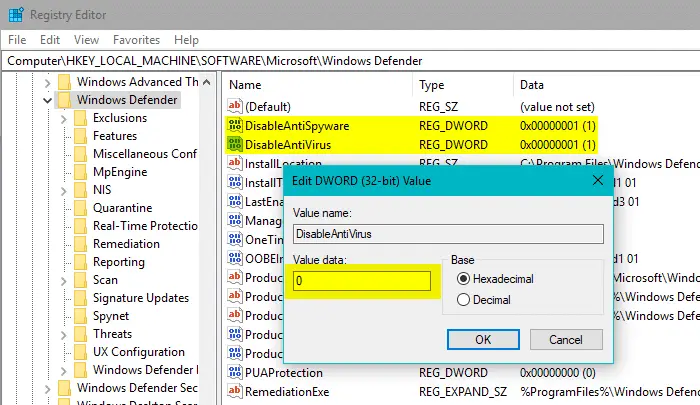Image resolution: width=700 pixels, height=405 pixels.
Task: Click the Features folder icon
Action: coord(81,136)
